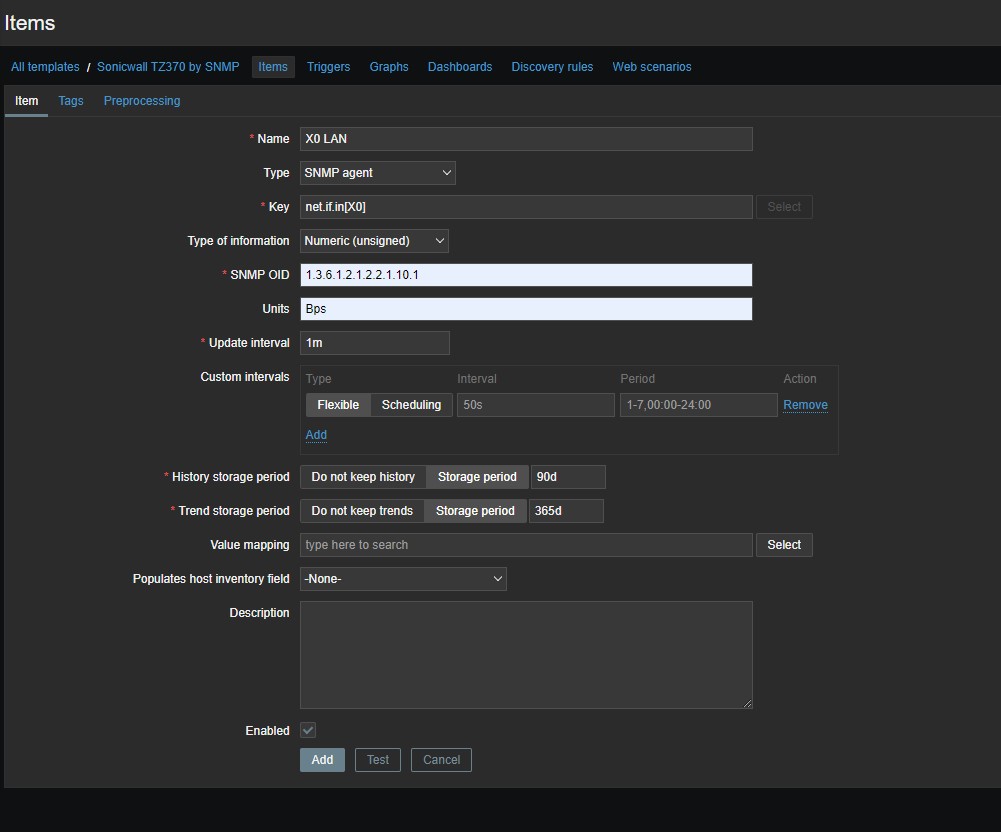Select Flexible custom interval type
Screen dimensions: 1001x832
point(338,405)
